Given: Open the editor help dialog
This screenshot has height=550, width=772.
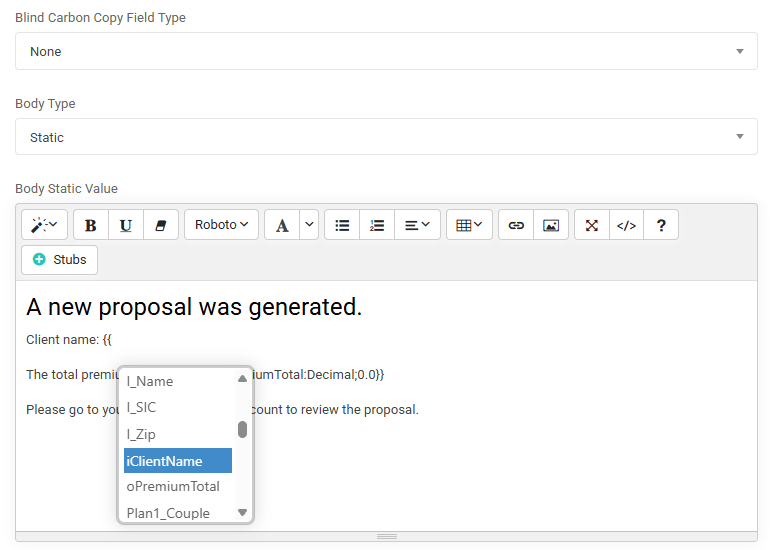Looking at the screenshot, I should pyautogui.click(x=661, y=225).
